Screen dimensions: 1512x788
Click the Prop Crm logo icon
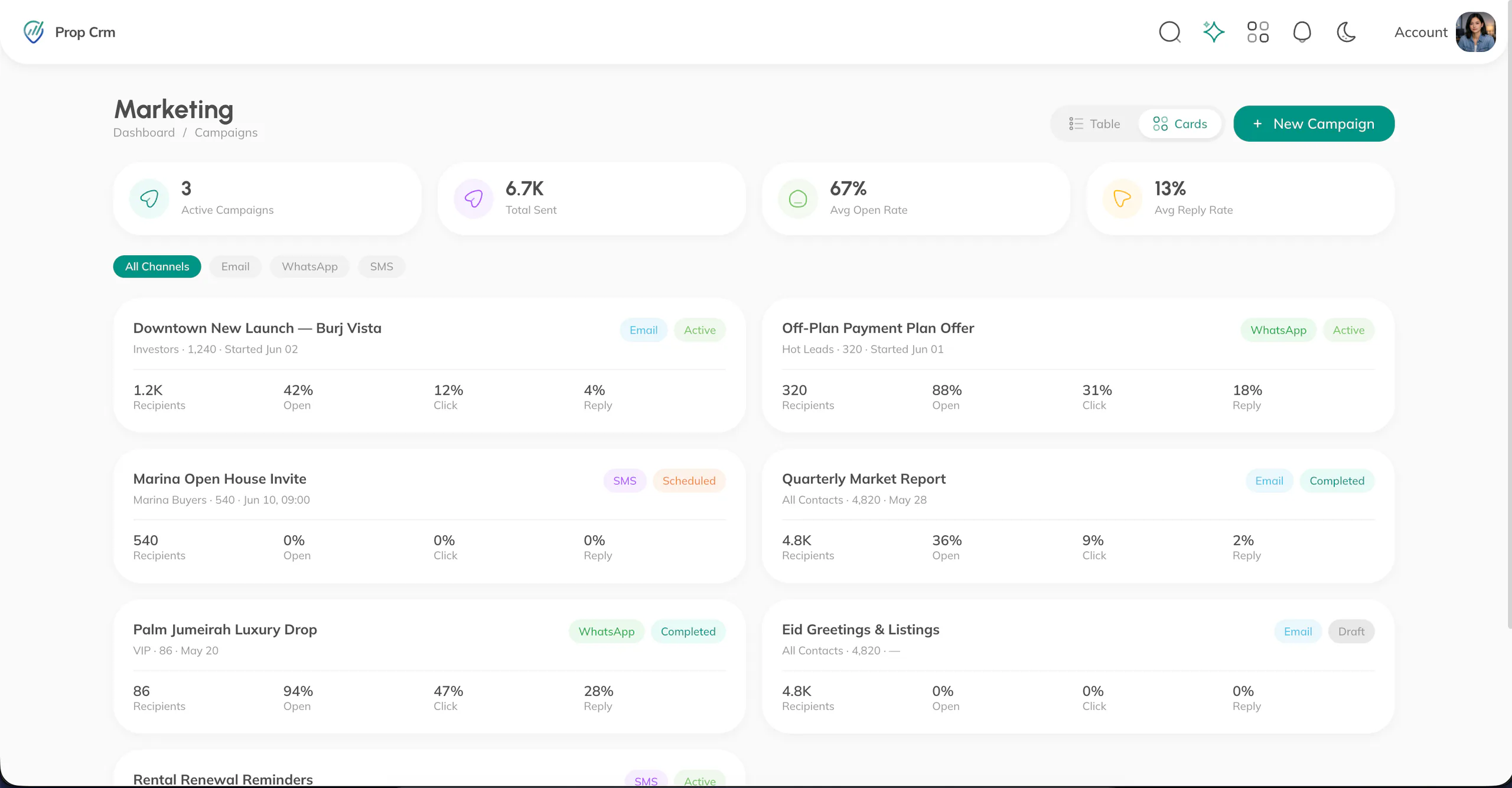point(34,32)
